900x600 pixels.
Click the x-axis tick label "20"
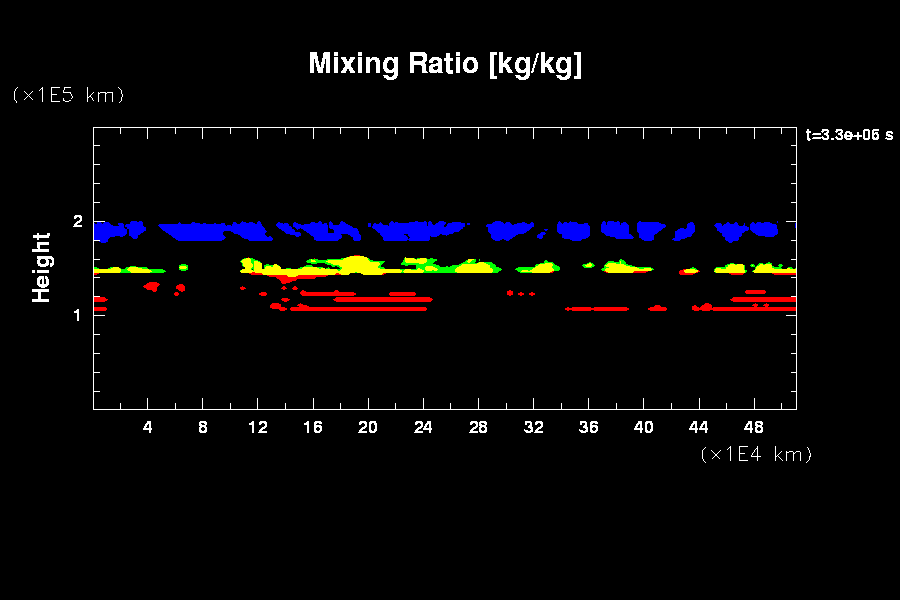pyautogui.click(x=368, y=427)
